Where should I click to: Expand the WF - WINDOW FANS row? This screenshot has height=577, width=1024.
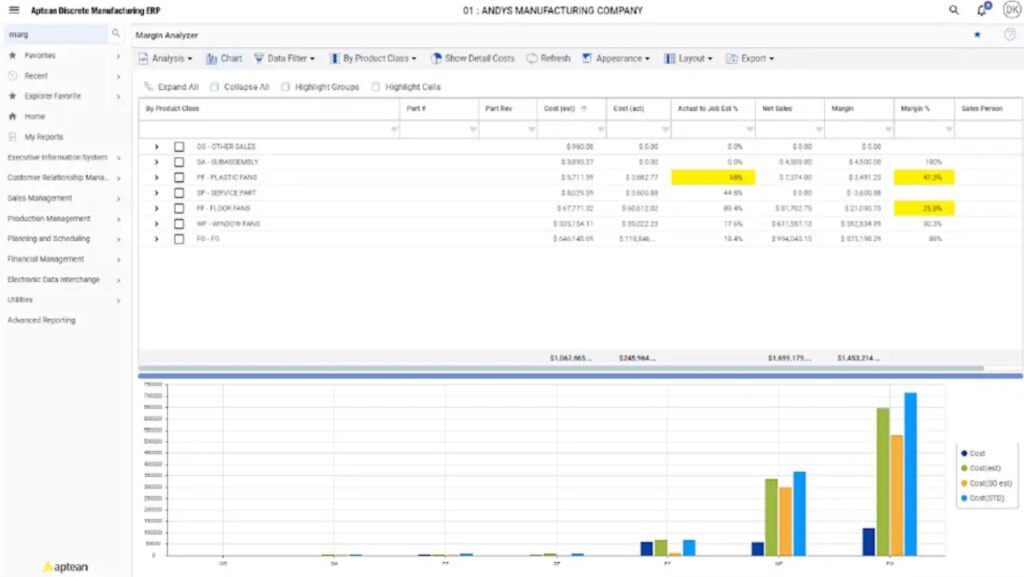156,224
